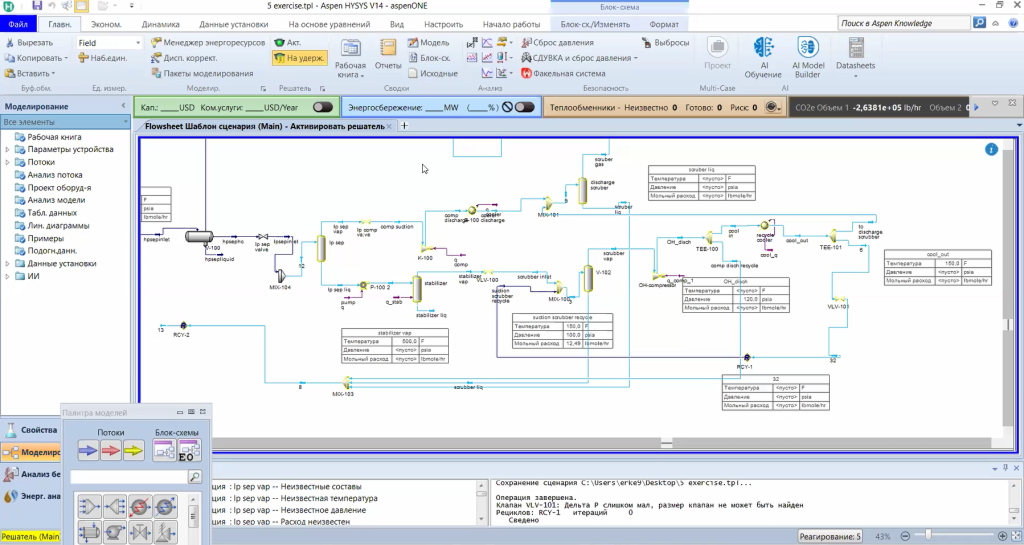Viewport: 1024px width, 545px height.
Task: Click the palette search magnifier button
Action: pos(194,477)
